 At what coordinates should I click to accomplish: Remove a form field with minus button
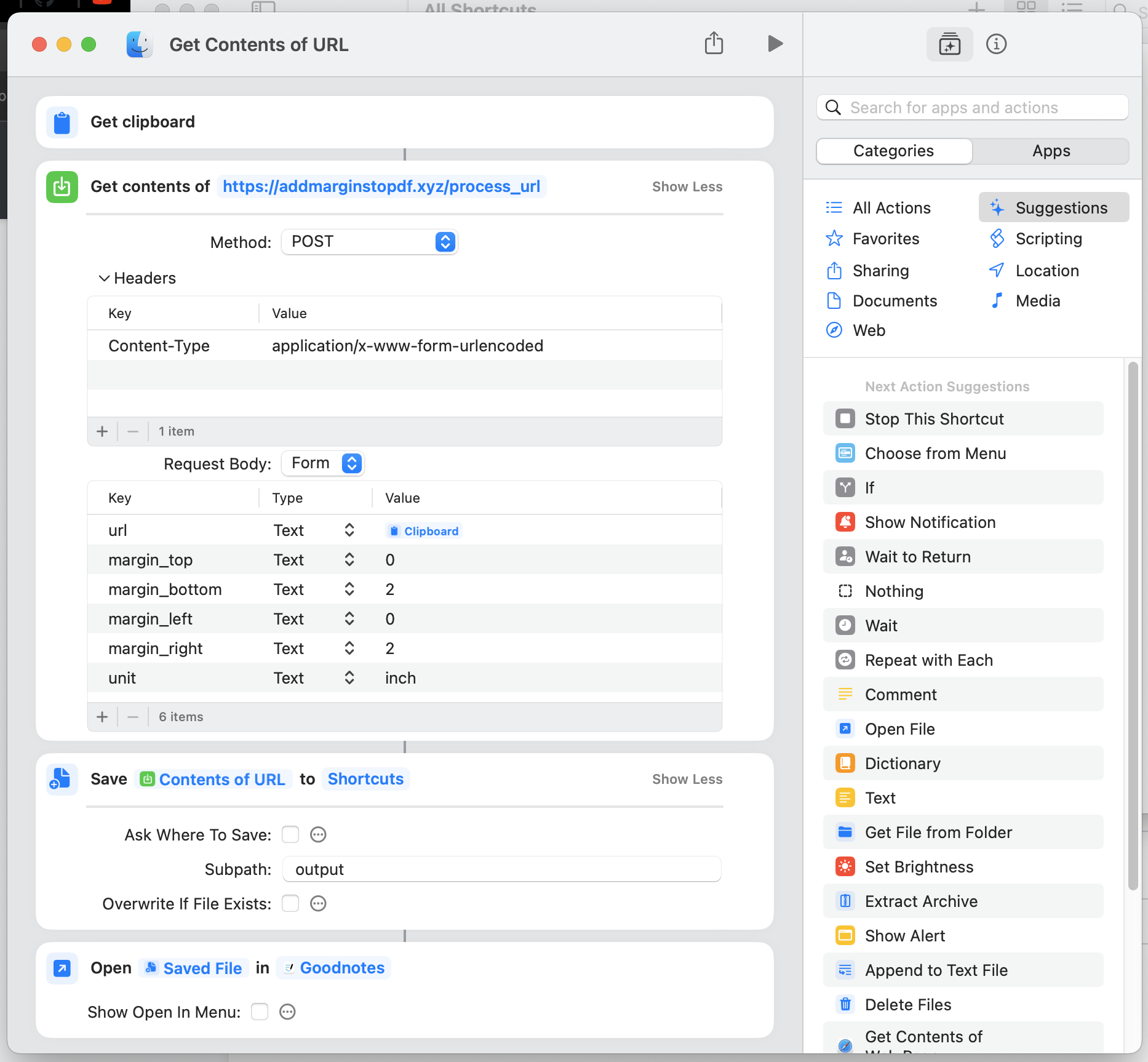[133, 717]
